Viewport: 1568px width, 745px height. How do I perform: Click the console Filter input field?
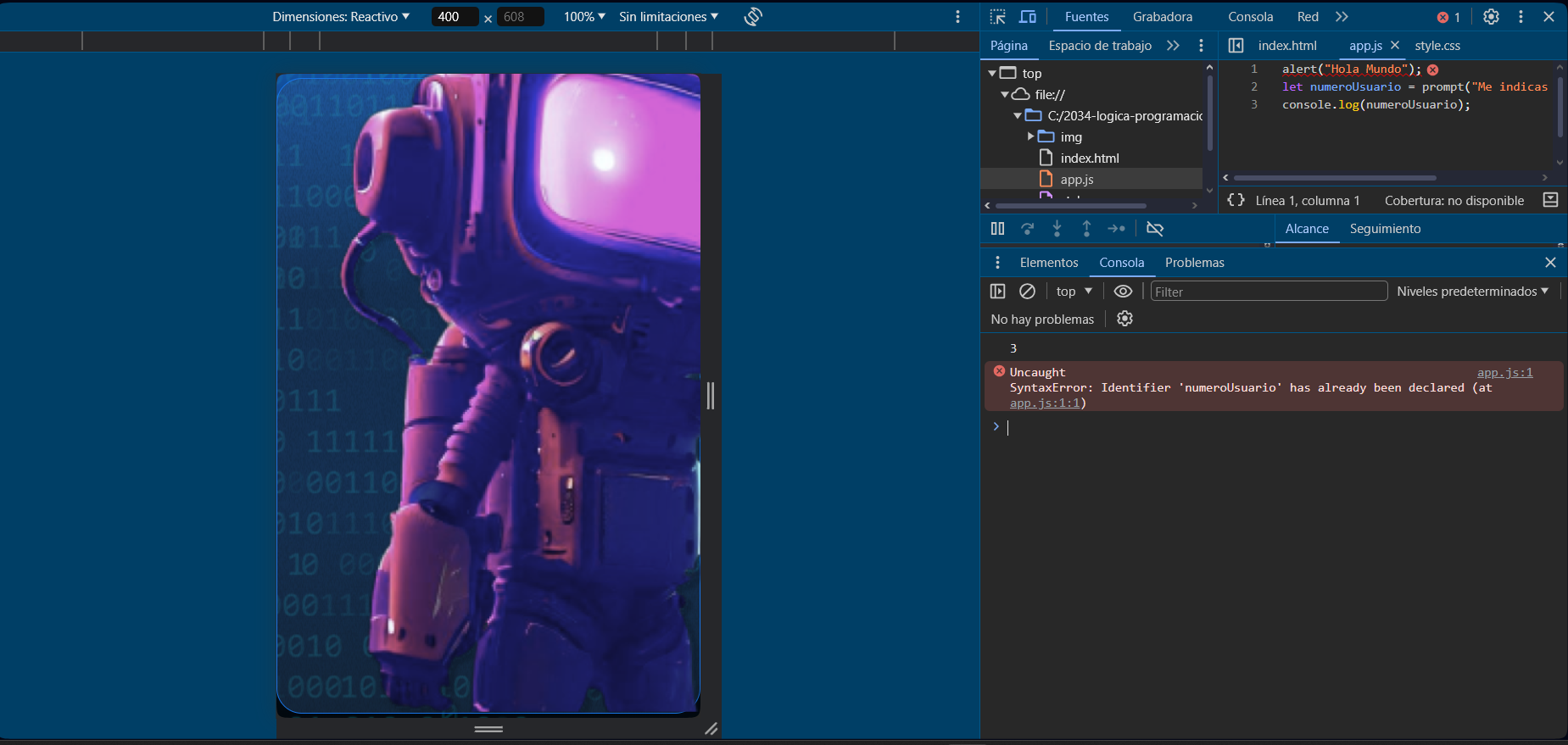pyautogui.click(x=1268, y=292)
